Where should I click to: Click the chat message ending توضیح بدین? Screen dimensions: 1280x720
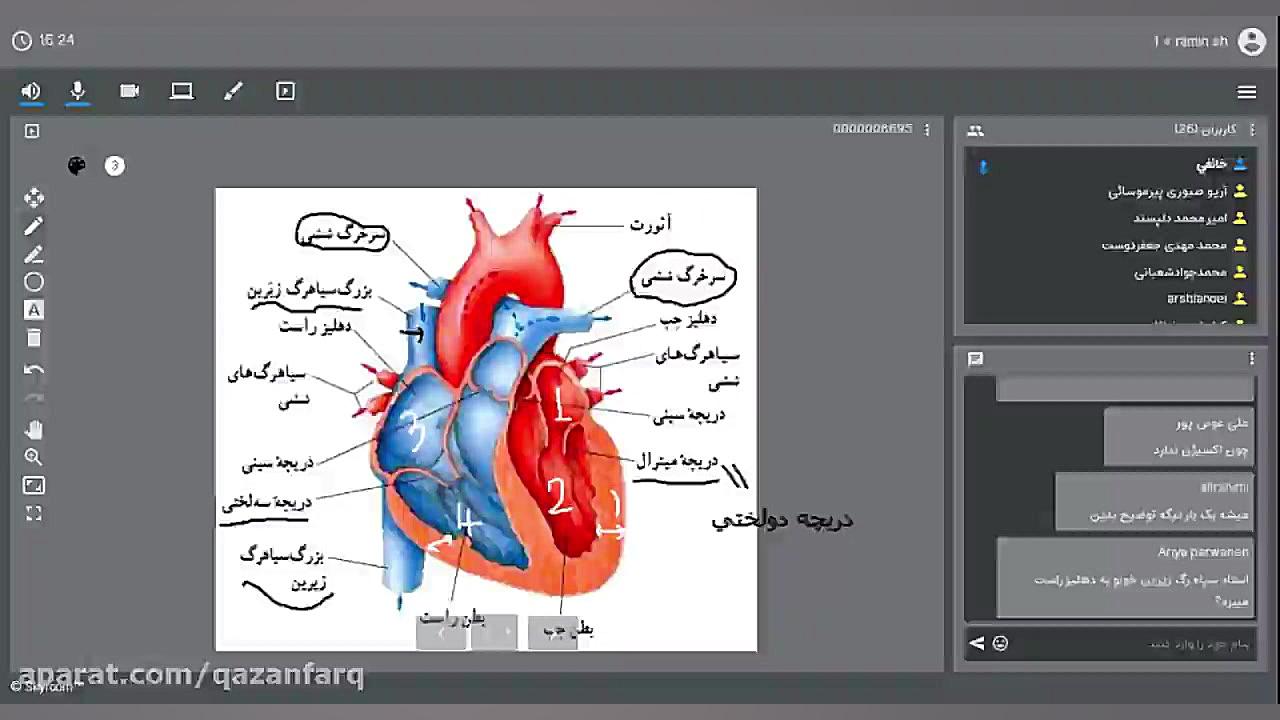pos(1155,501)
